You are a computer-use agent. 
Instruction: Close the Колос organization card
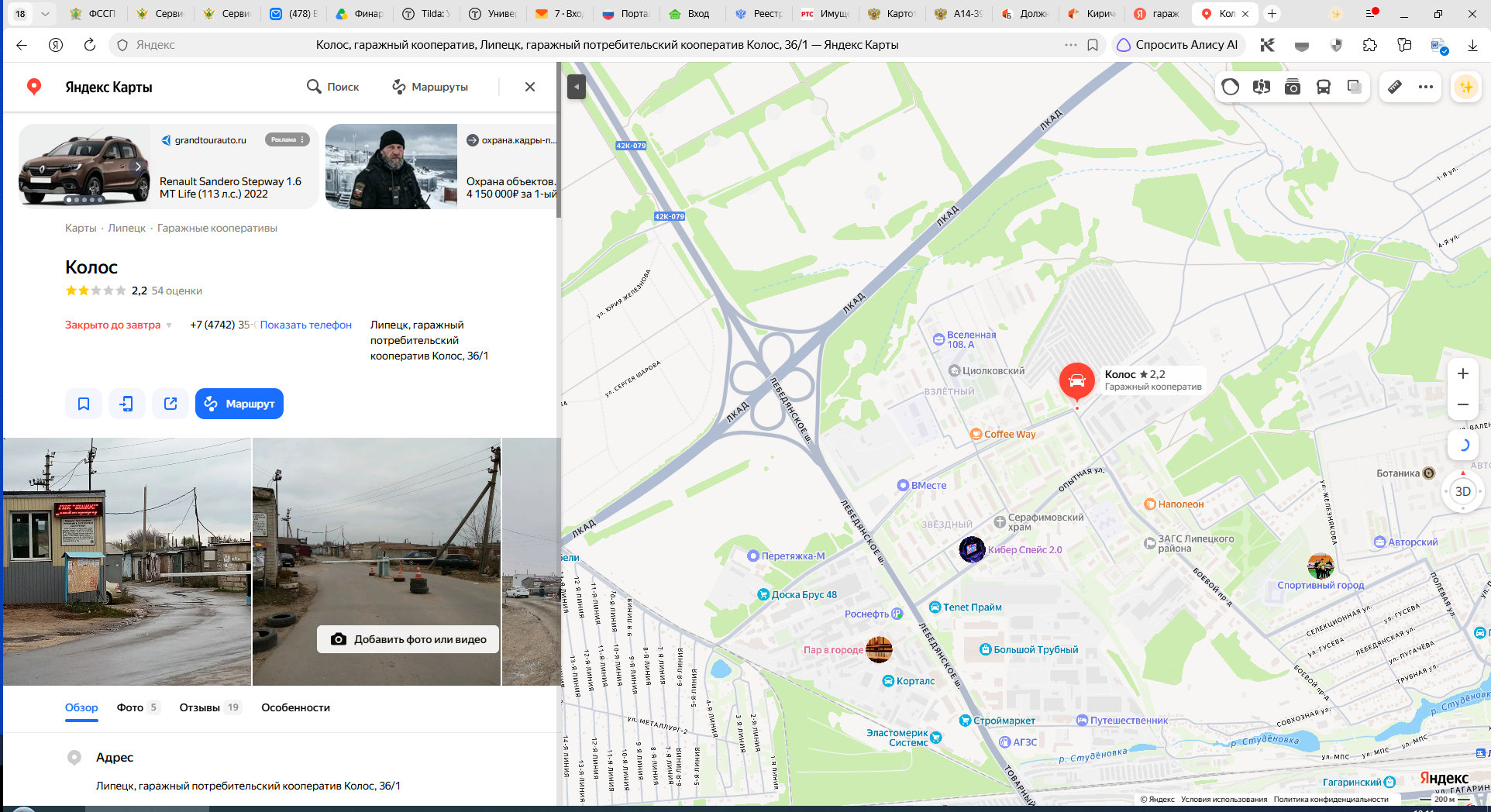(530, 87)
